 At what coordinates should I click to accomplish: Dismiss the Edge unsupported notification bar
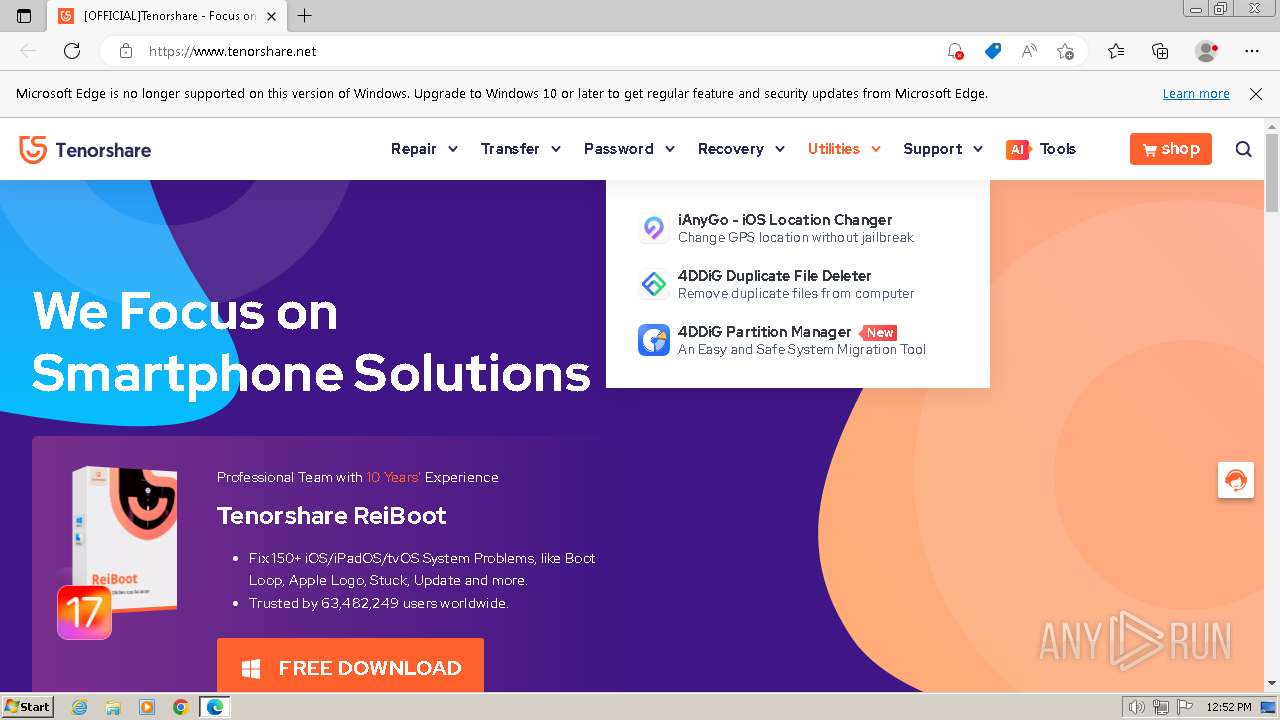click(1256, 93)
